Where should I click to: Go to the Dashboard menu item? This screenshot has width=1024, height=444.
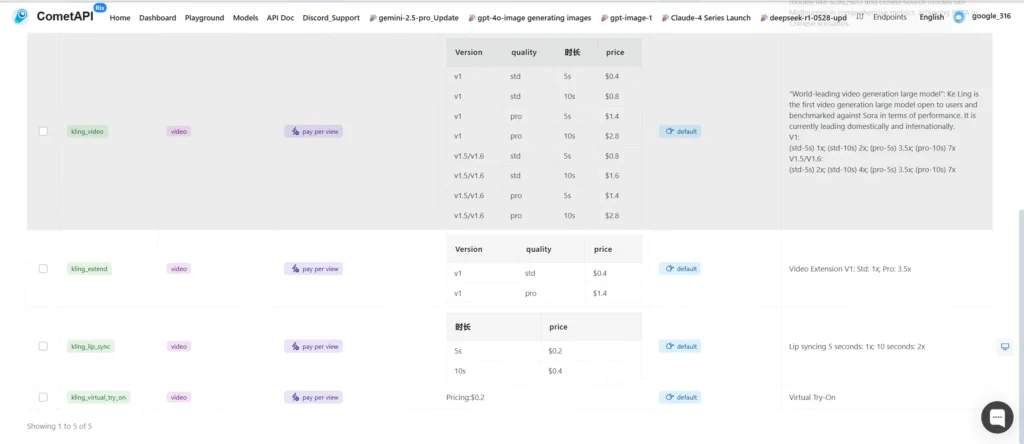coord(157,18)
